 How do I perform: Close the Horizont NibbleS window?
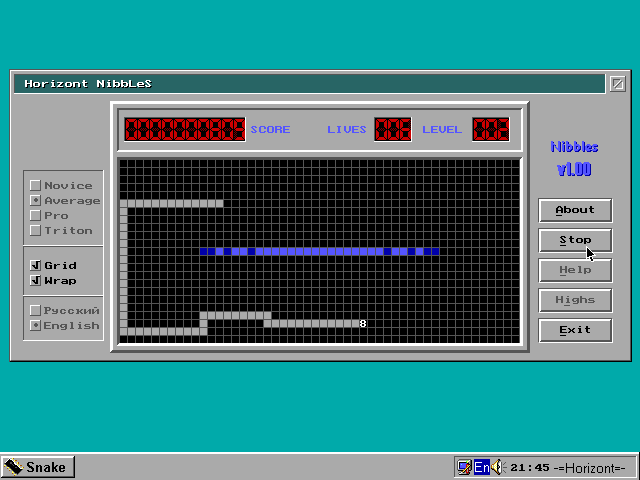click(x=617, y=84)
